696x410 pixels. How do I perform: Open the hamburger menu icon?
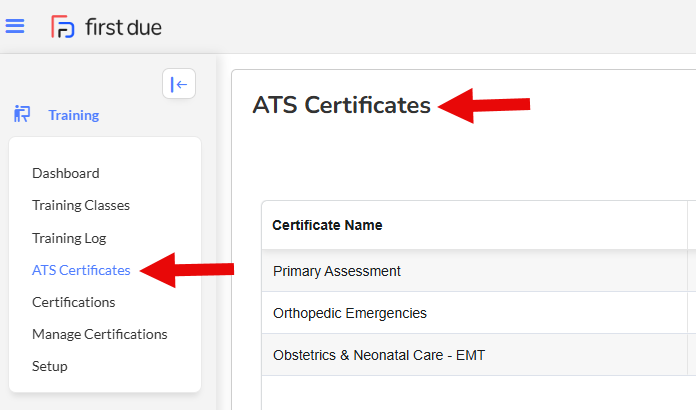15,26
